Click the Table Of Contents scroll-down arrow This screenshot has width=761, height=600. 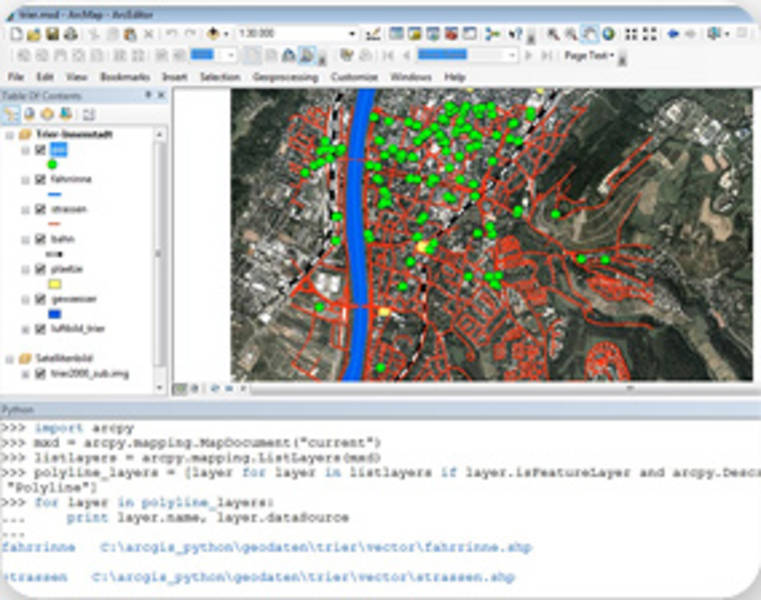click(x=159, y=388)
